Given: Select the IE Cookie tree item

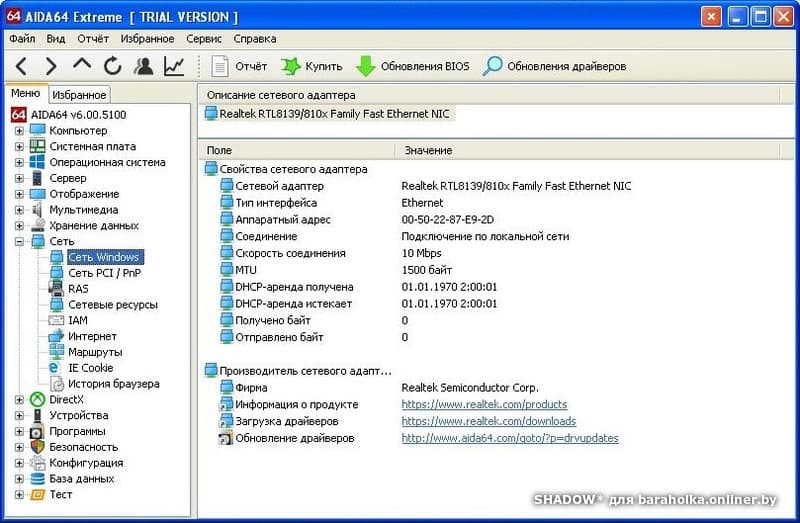Looking at the screenshot, I should pyautogui.click(x=90, y=368).
